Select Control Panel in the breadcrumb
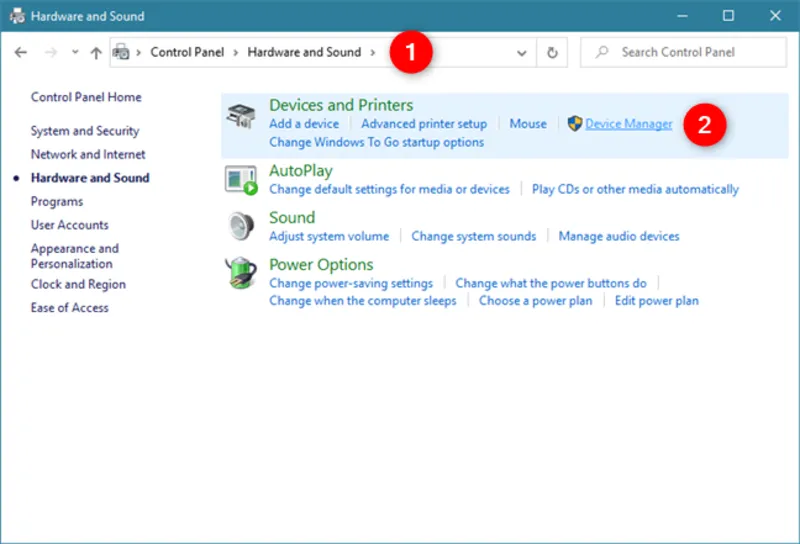 [187, 52]
